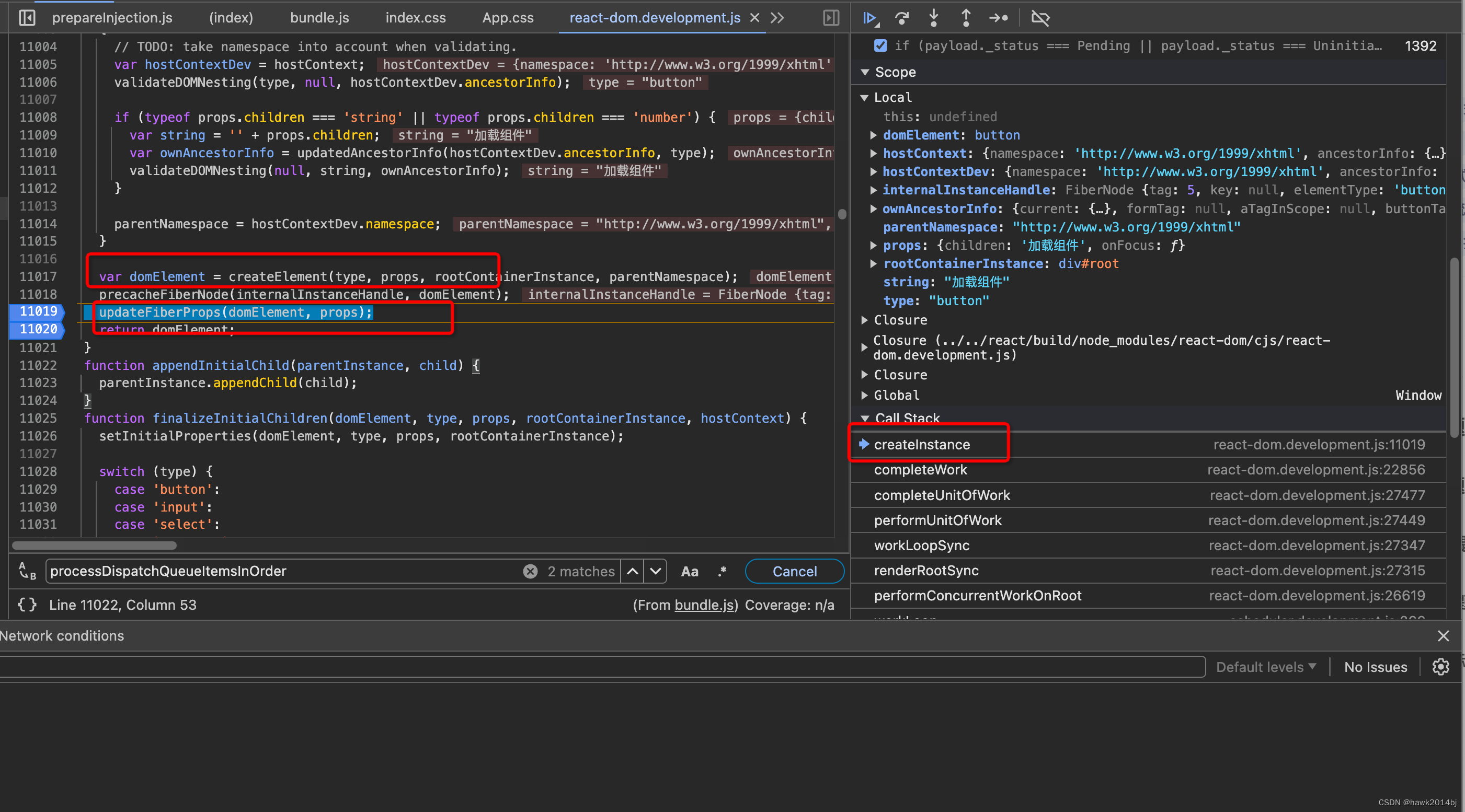Open the Default levels dropdown
Image resolution: width=1465 pixels, height=812 pixels.
click(x=1265, y=667)
